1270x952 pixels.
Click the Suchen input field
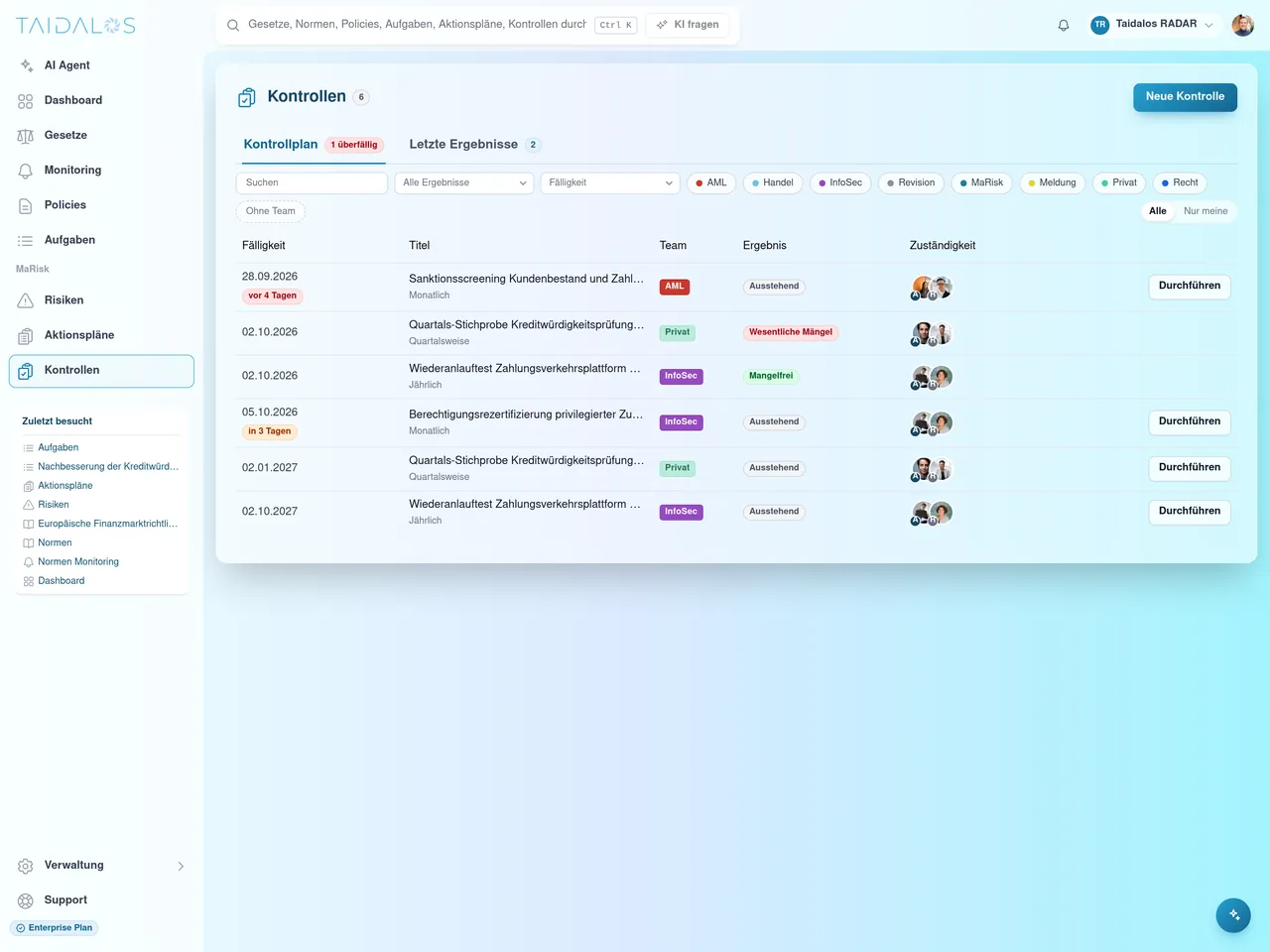tap(312, 182)
